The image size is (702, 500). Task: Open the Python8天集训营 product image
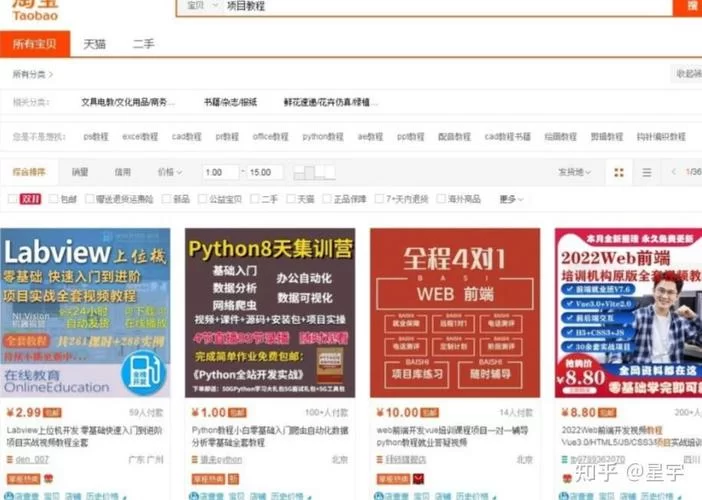[x=270, y=312]
